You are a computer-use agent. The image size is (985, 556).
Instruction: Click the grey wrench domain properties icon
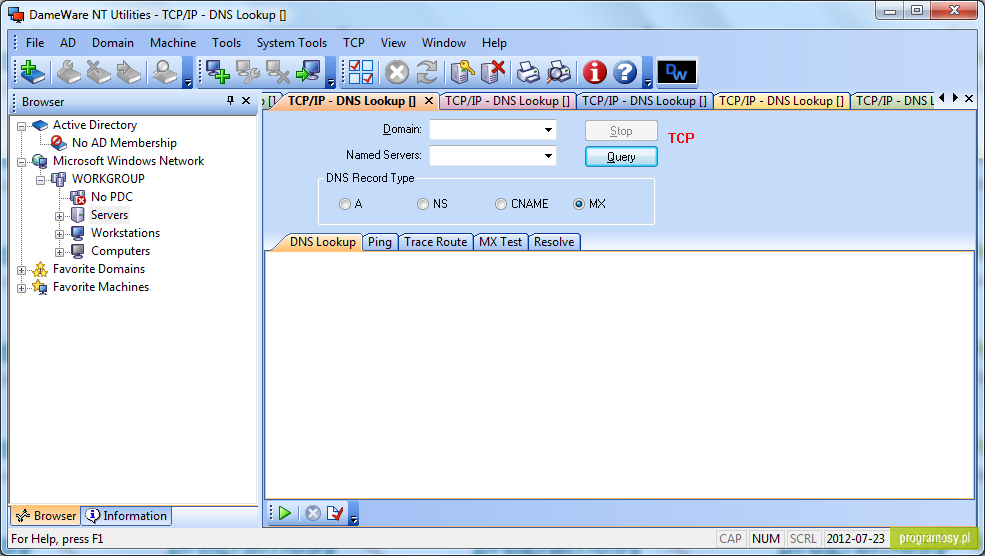(68, 72)
